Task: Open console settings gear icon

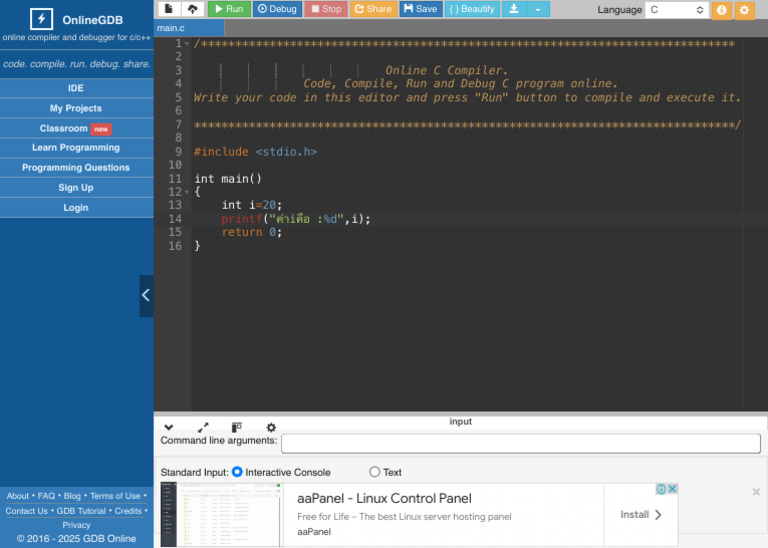Action: point(271,427)
